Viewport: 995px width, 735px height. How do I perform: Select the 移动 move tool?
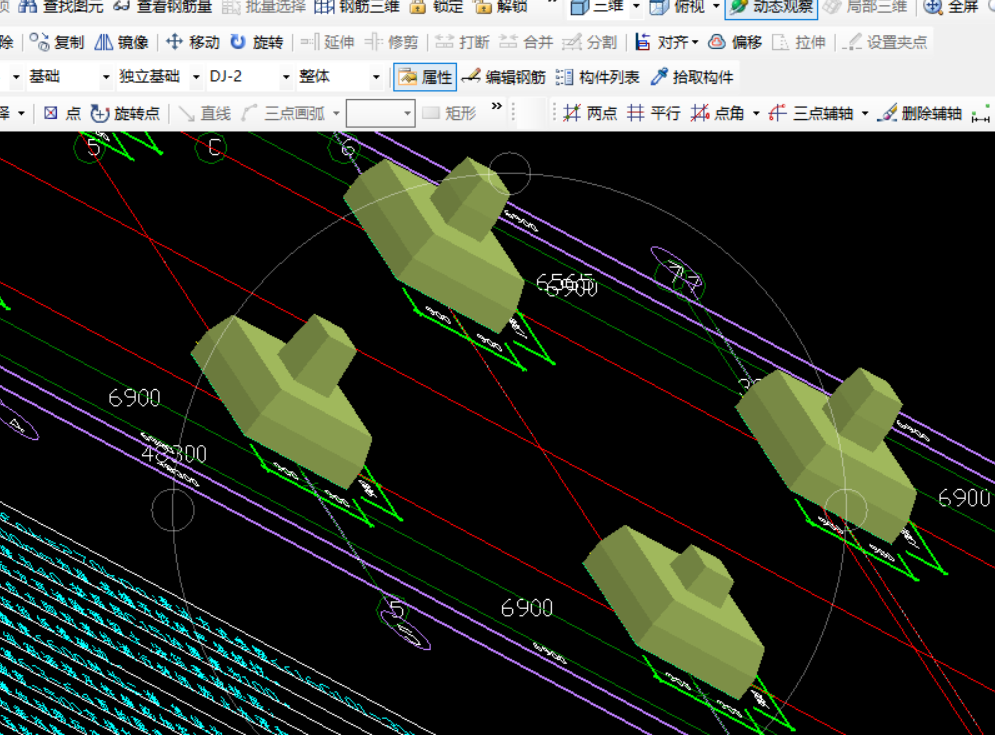193,42
